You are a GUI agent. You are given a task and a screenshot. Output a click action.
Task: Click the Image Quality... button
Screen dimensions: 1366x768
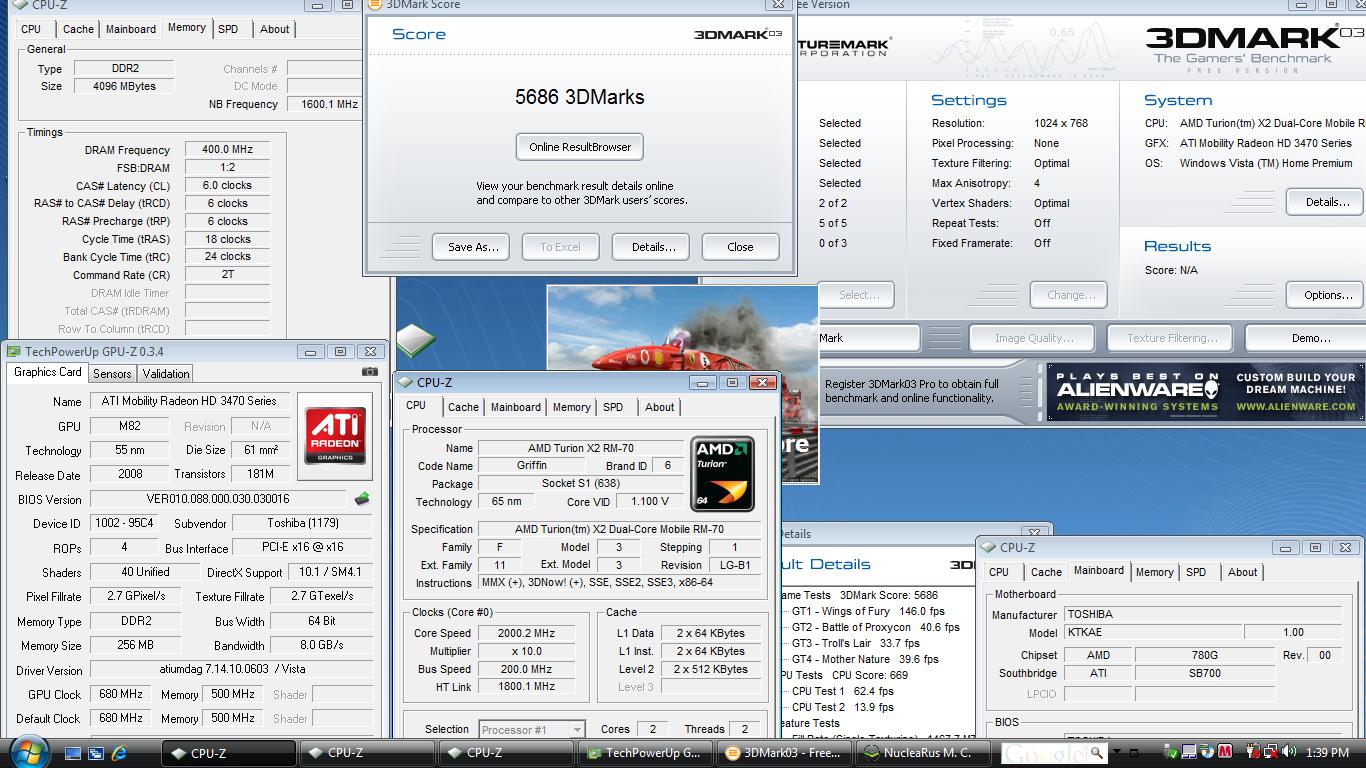(x=1034, y=338)
